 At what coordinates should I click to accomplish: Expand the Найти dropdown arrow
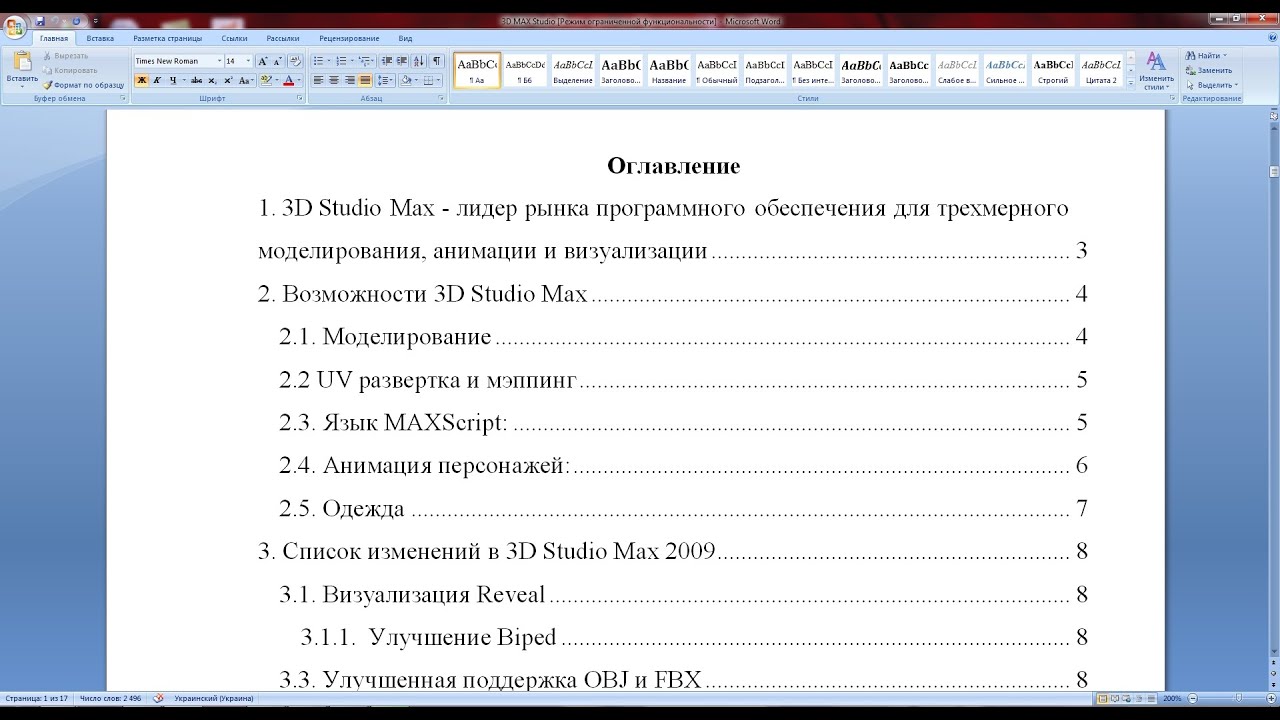pyautogui.click(x=1225, y=56)
